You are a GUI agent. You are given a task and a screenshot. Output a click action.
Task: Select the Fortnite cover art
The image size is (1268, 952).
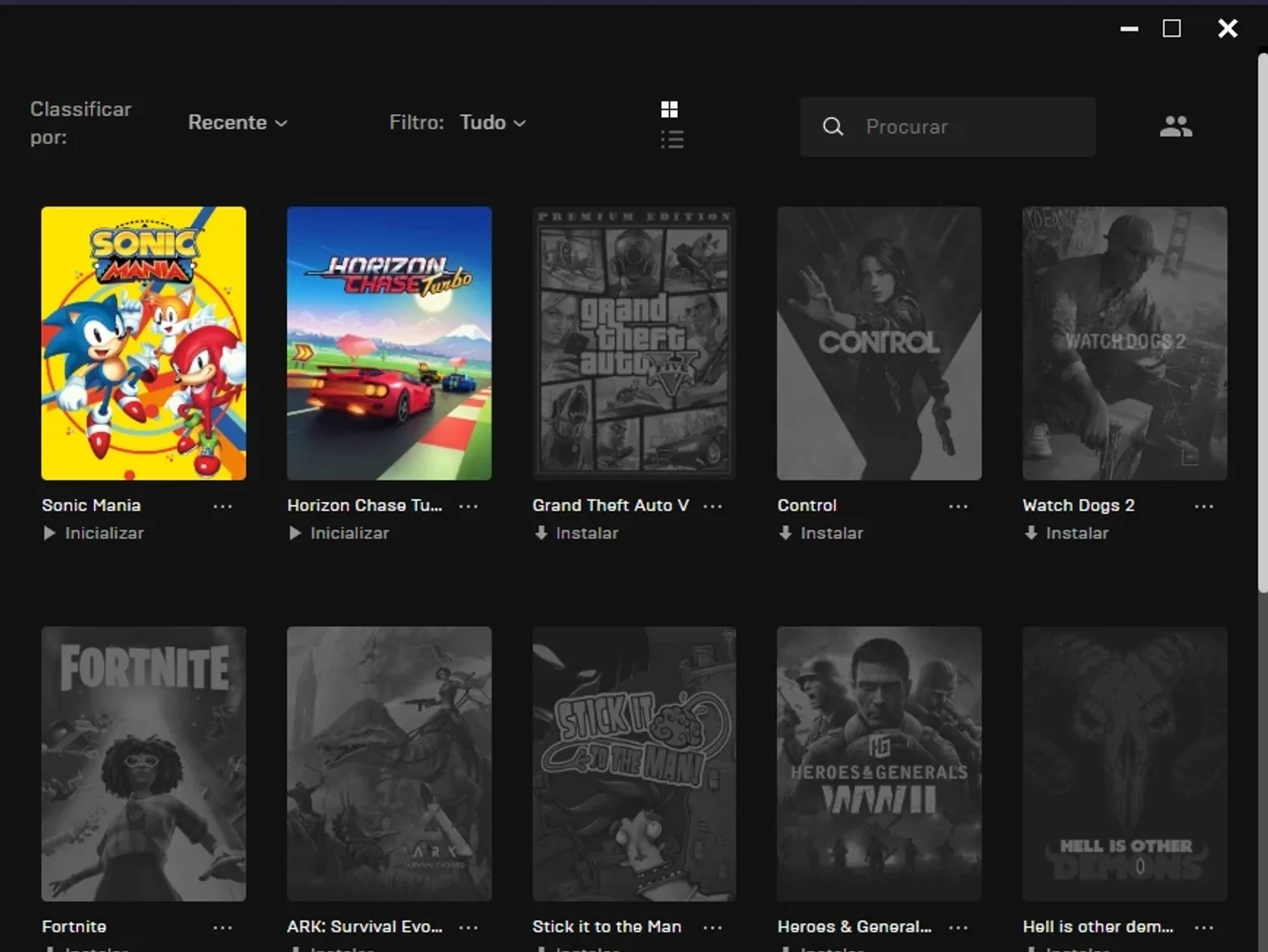point(144,763)
